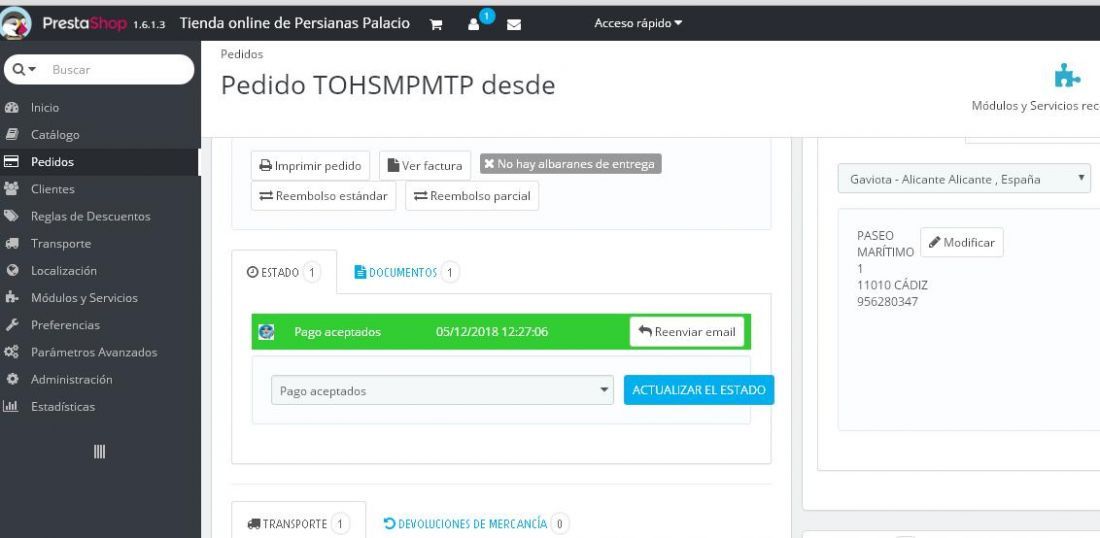
Task: Go to Catálogo in the sidebar
Action: click(x=55, y=135)
